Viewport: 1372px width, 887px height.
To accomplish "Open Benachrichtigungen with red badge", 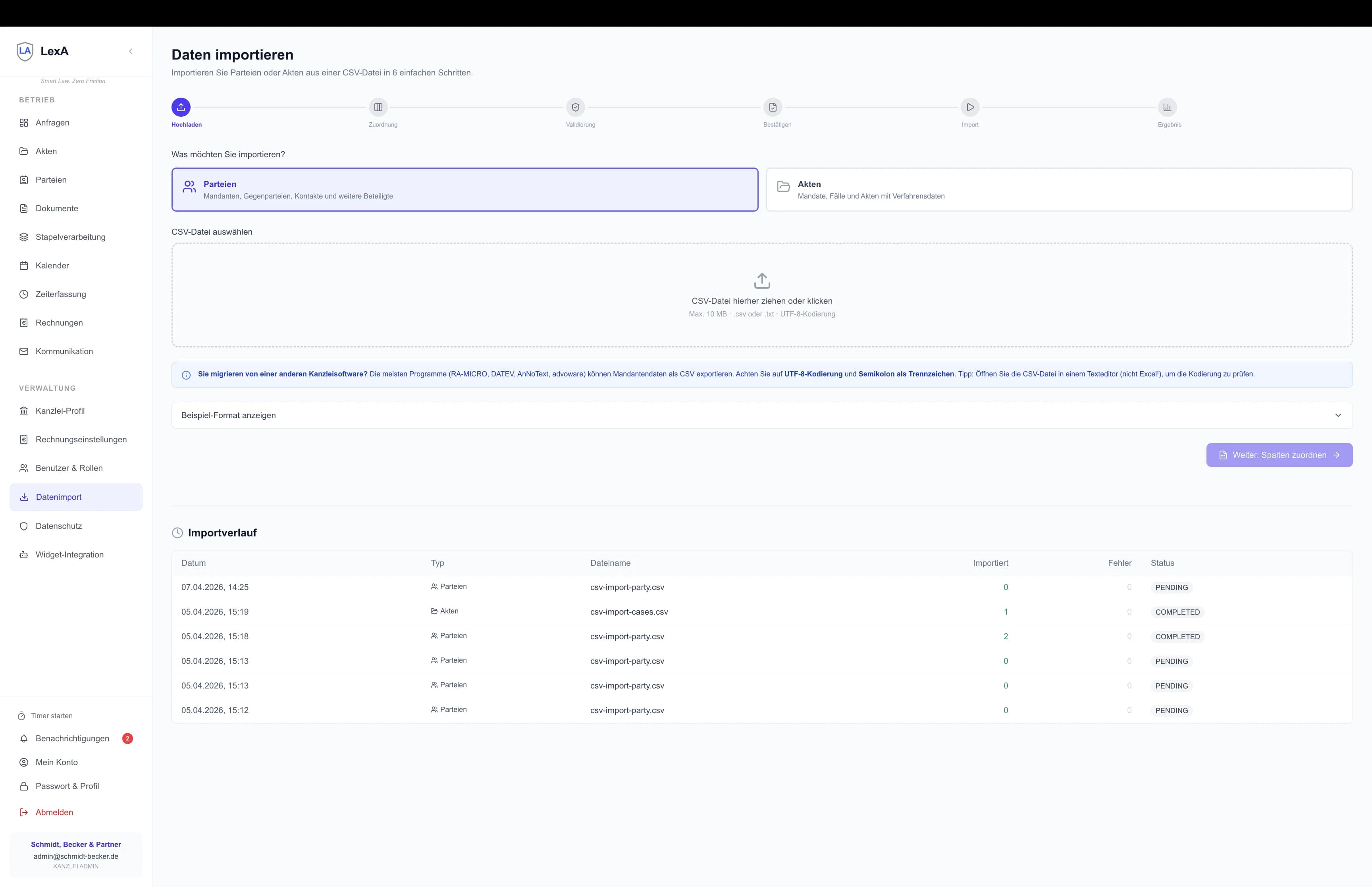I will click(73, 739).
